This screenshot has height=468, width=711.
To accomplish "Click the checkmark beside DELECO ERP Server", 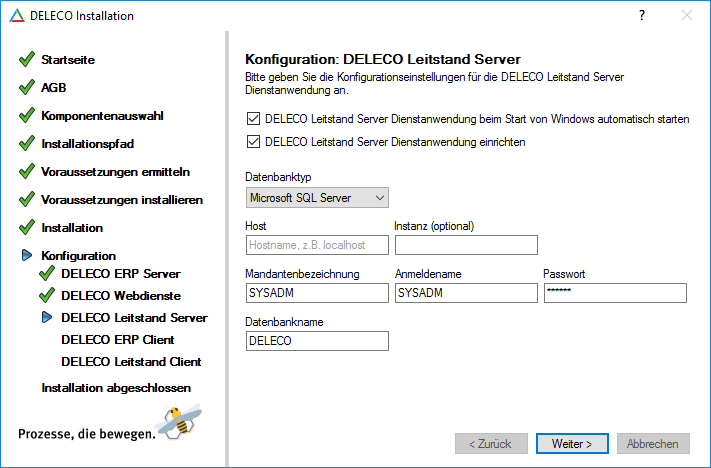I will [47, 273].
